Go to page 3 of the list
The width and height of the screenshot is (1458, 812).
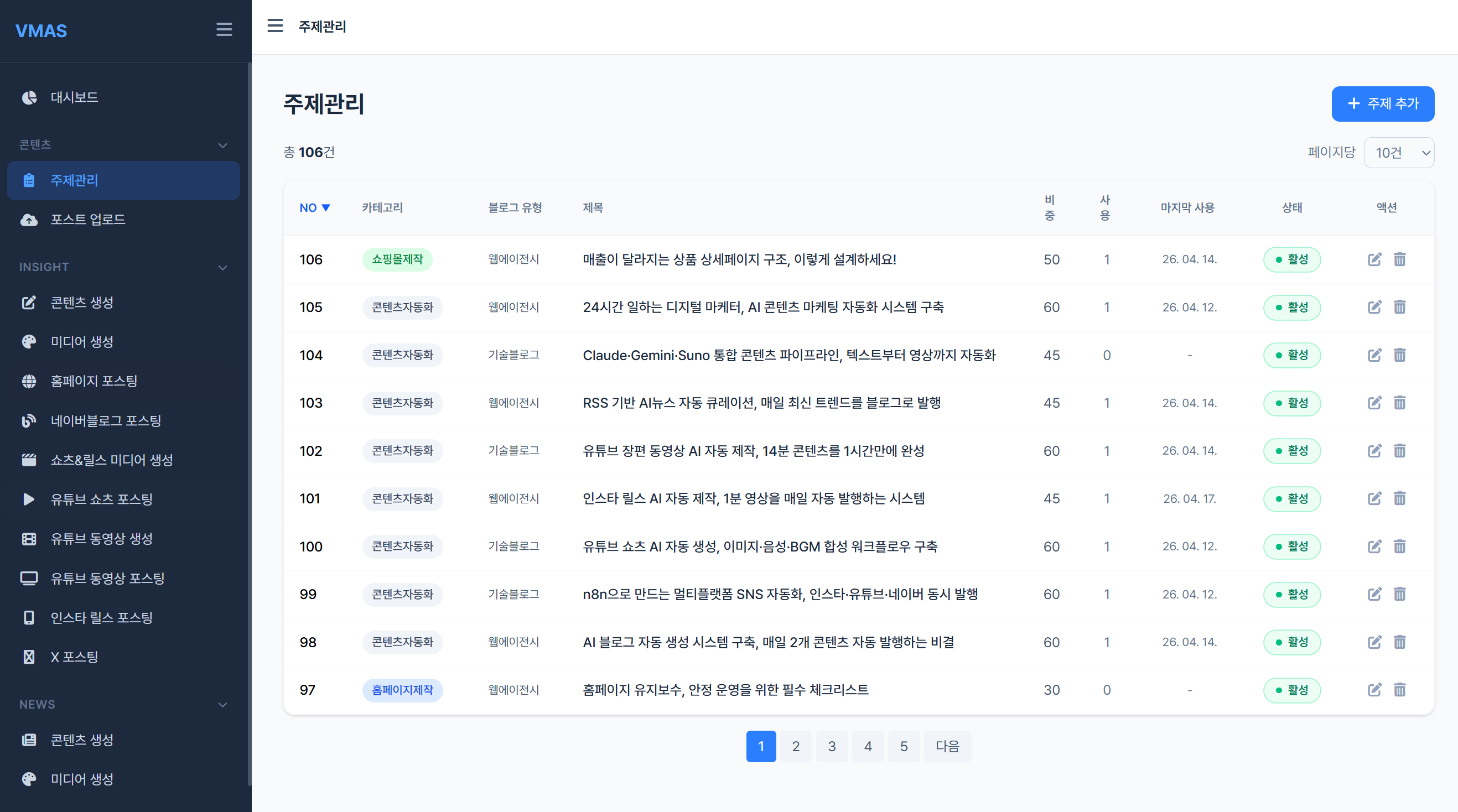[832, 746]
